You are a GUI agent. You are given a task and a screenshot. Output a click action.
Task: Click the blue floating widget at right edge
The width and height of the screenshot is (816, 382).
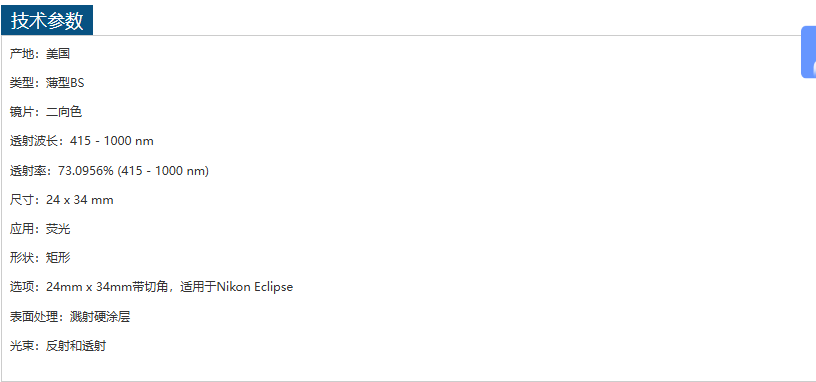pyautogui.click(x=809, y=52)
